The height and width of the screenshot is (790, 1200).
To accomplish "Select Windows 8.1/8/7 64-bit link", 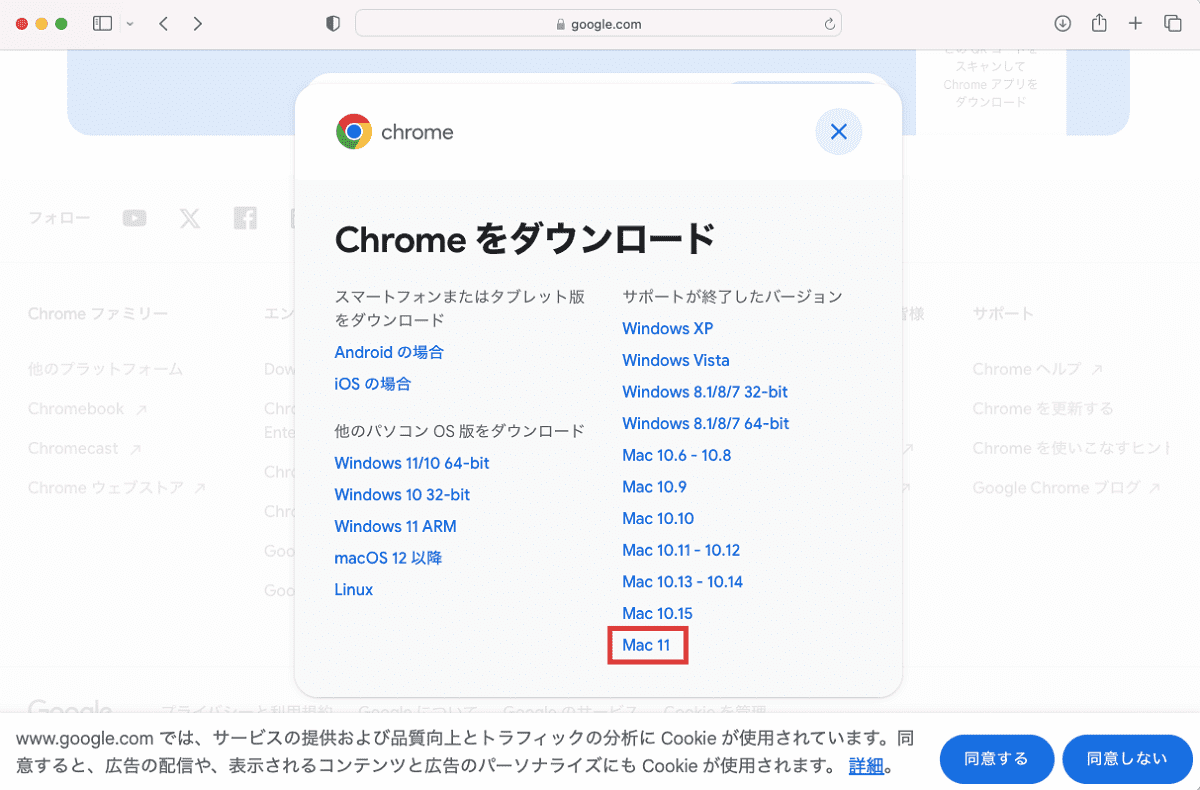I will tap(706, 423).
